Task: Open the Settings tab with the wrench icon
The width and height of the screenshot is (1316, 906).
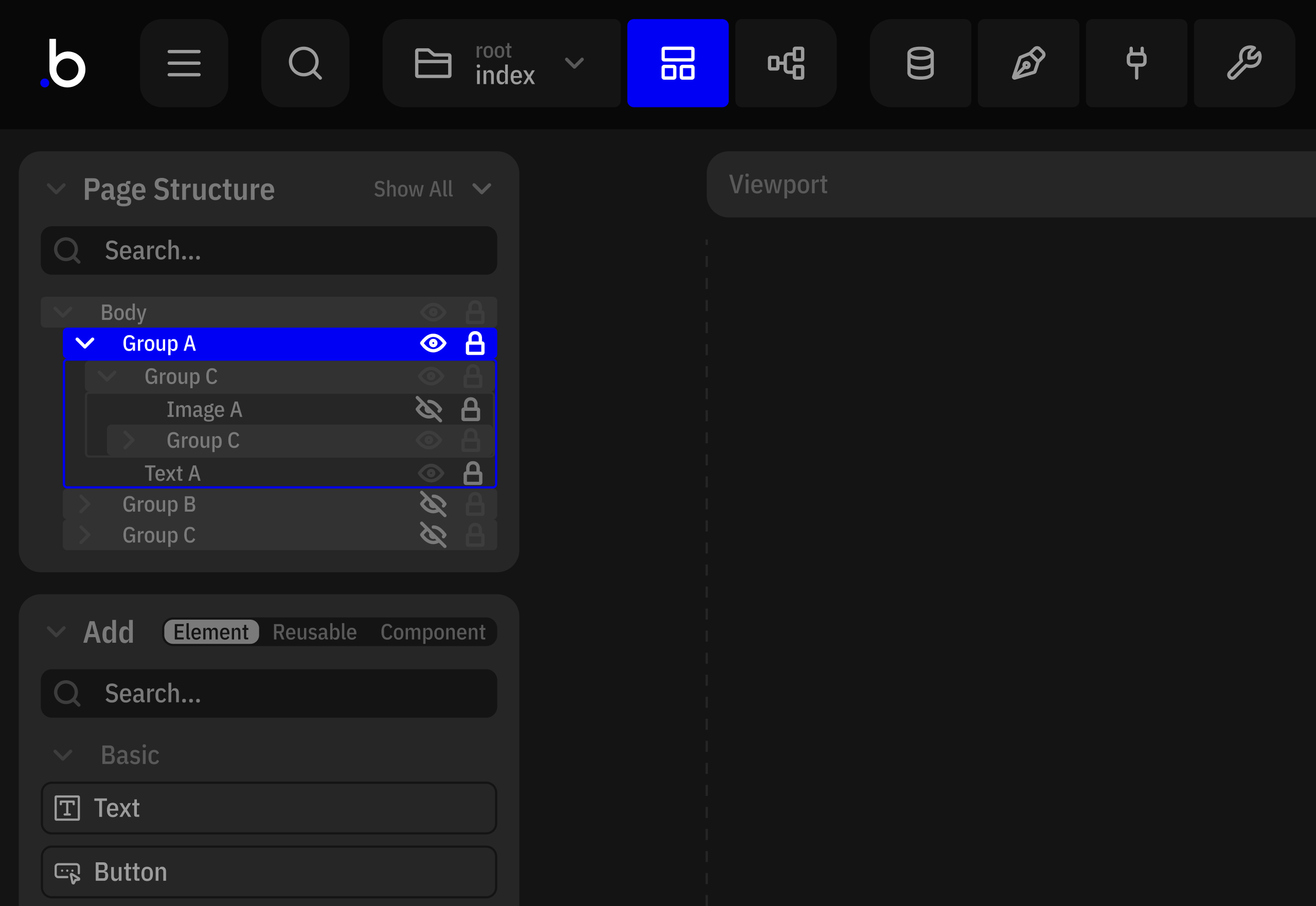Action: 1244,63
